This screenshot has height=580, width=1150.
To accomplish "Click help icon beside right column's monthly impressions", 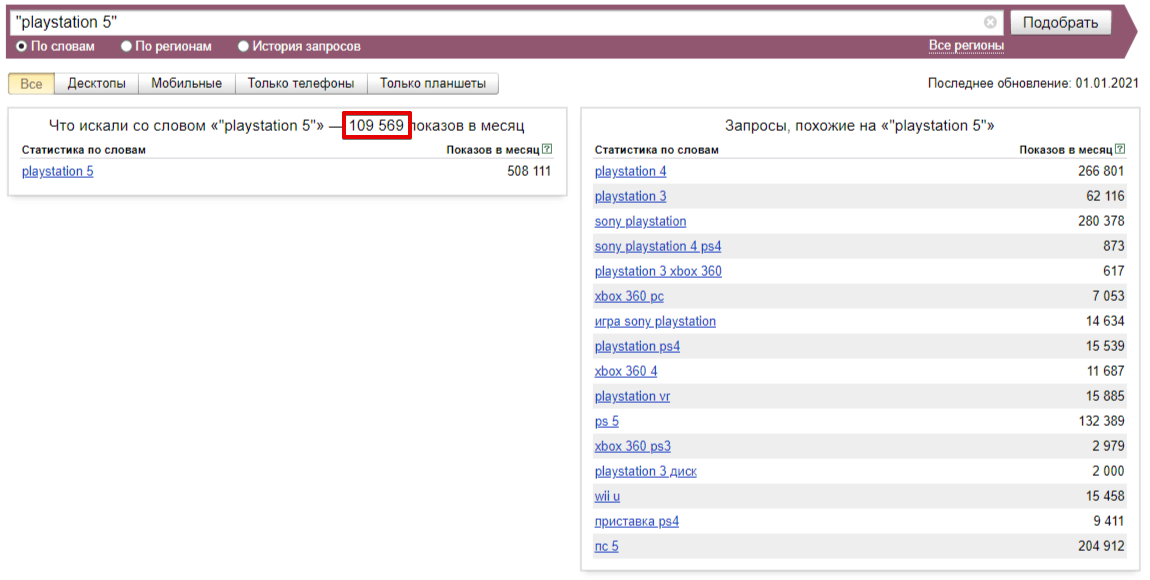I will (1120, 150).
